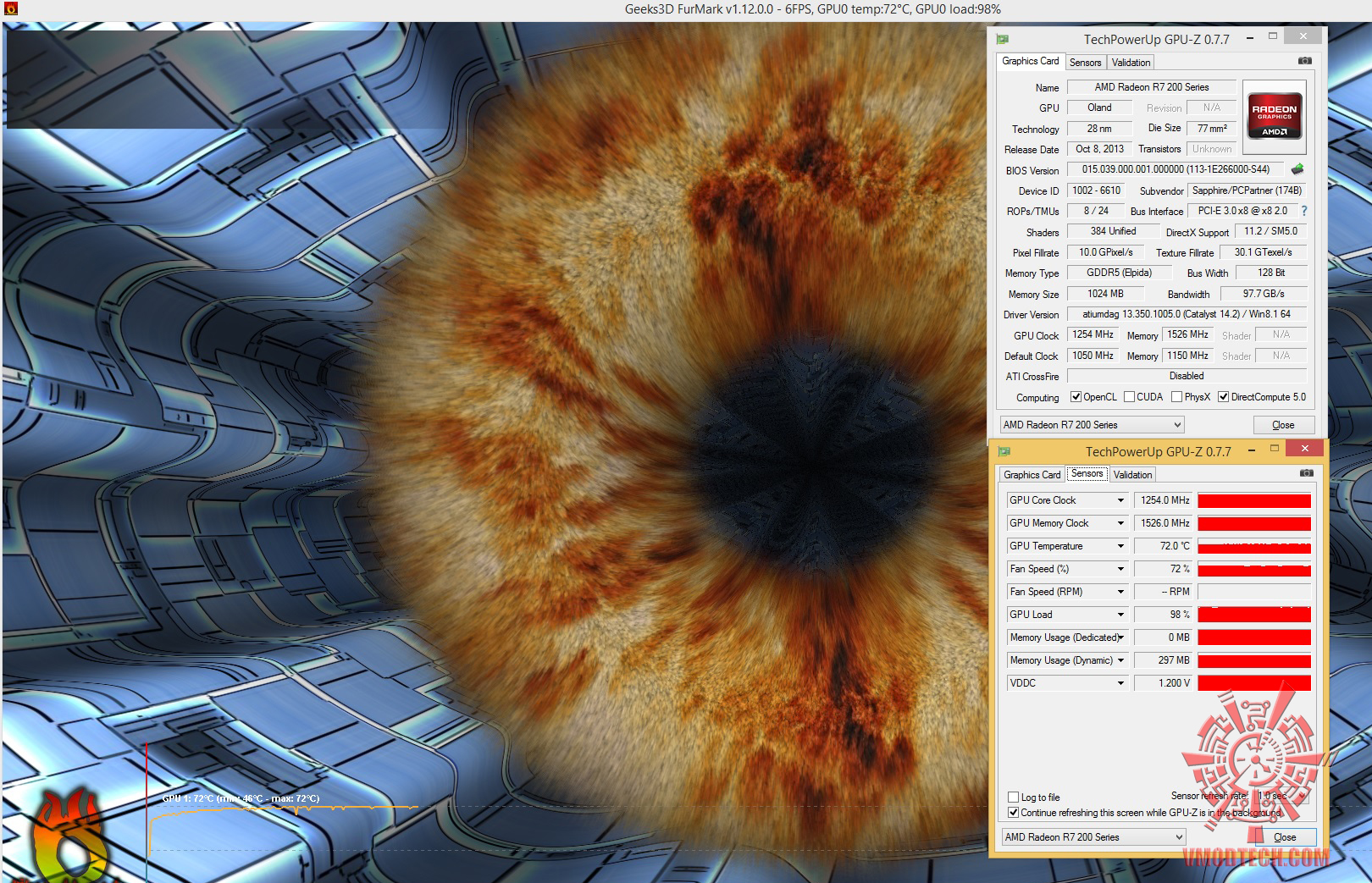Maximize the GPU-Z Graphics Card window
This screenshot has width=1372, height=883.
pyautogui.click(x=1272, y=36)
